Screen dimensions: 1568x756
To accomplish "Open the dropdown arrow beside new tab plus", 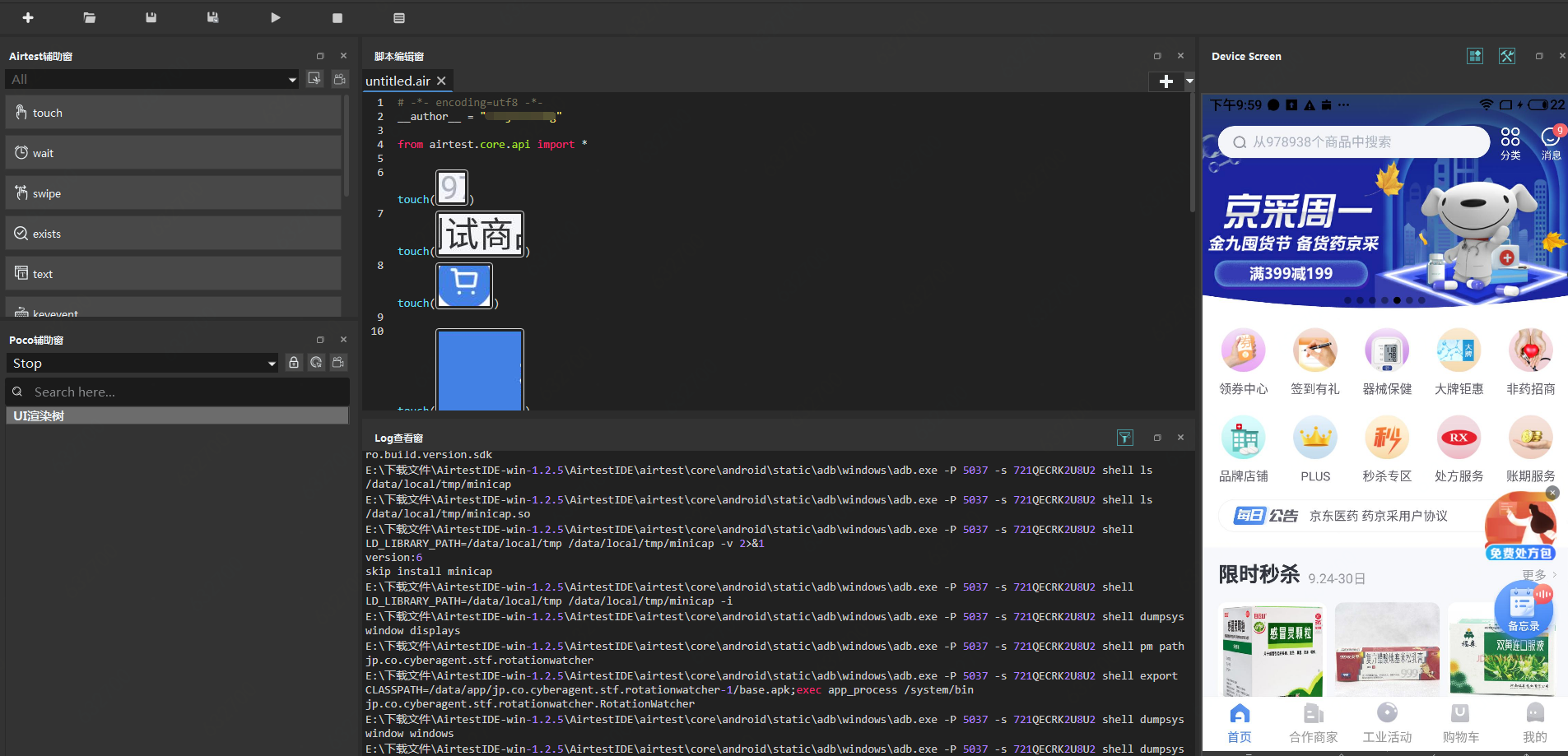I will 1189,81.
